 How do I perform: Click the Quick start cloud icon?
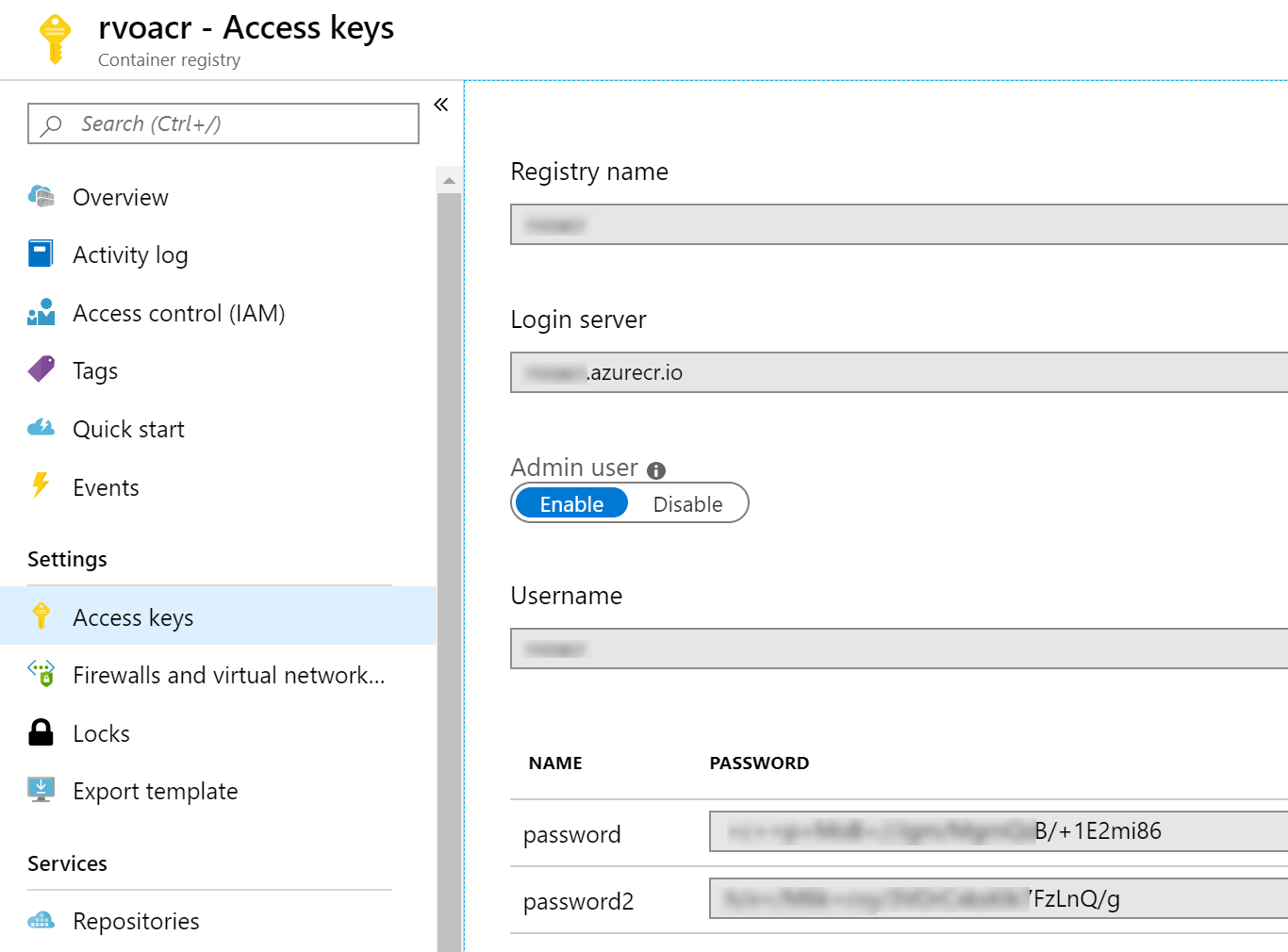pos(41,428)
